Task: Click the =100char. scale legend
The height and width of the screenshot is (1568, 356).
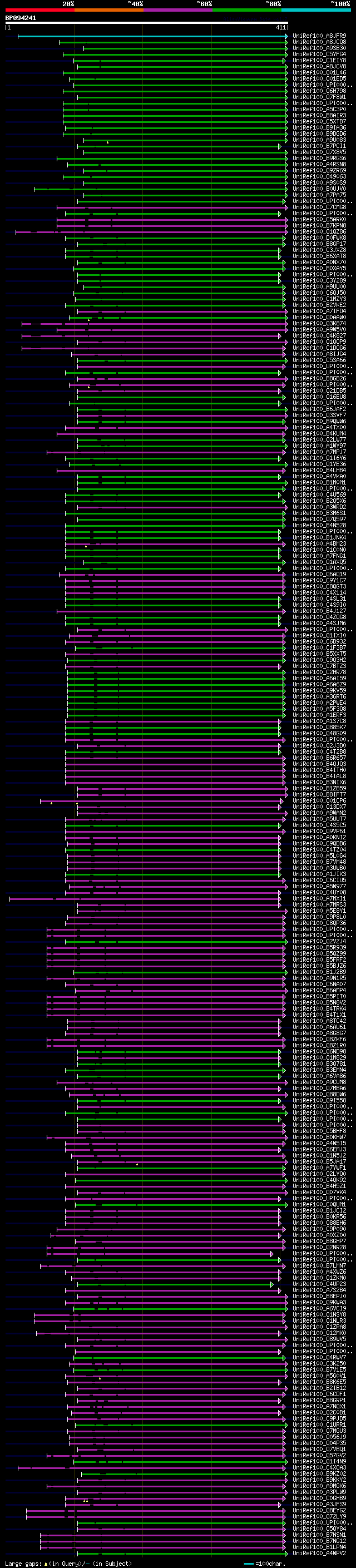Action: pyautogui.click(x=265, y=1563)
